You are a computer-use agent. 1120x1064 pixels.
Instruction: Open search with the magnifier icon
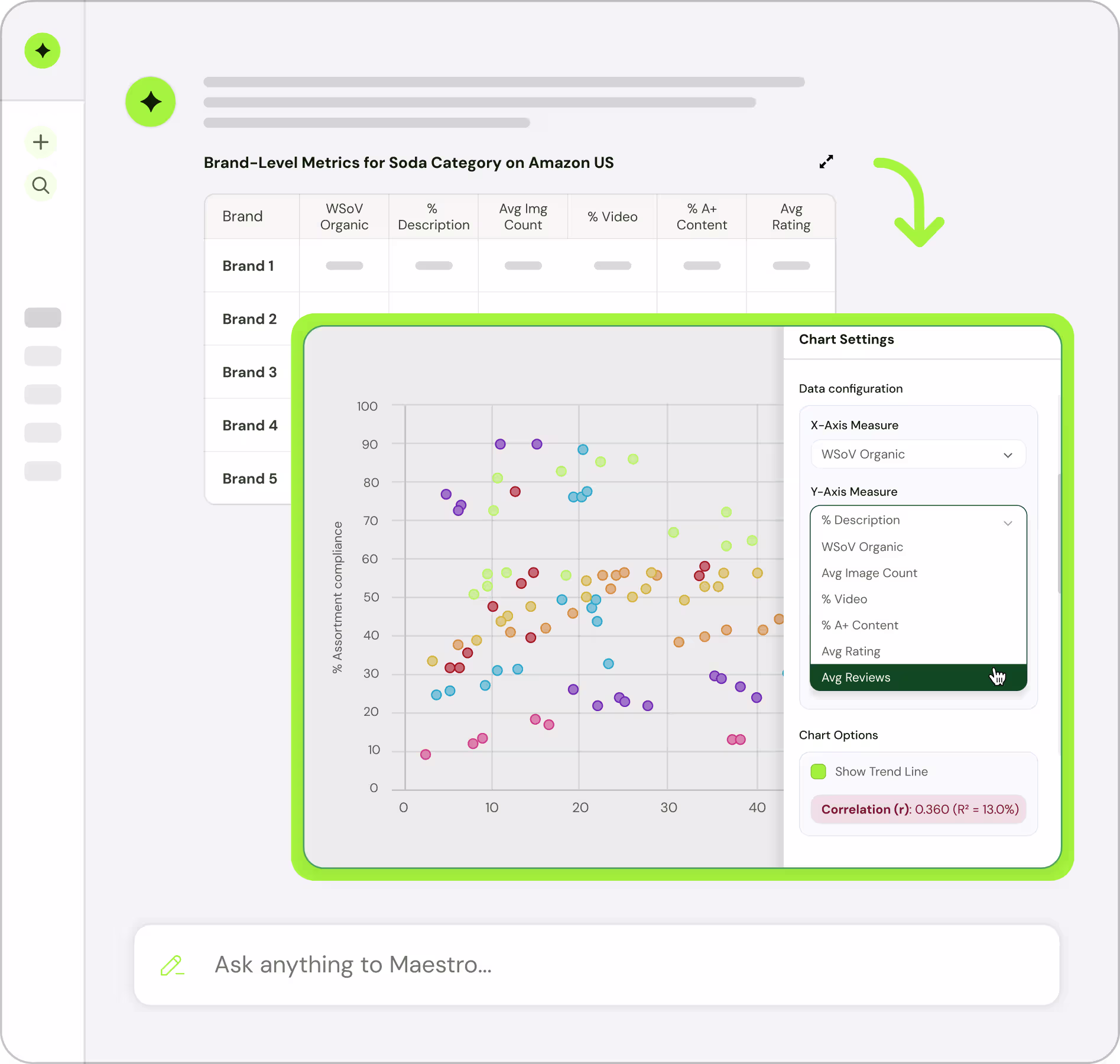41,186
